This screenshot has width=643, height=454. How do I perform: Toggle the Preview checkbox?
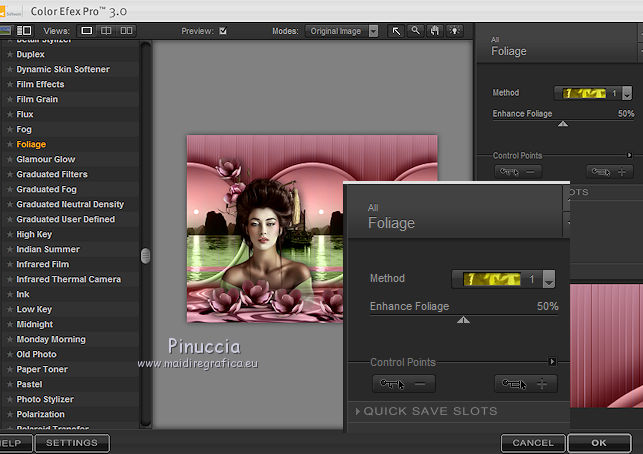(x=223, y=31)
